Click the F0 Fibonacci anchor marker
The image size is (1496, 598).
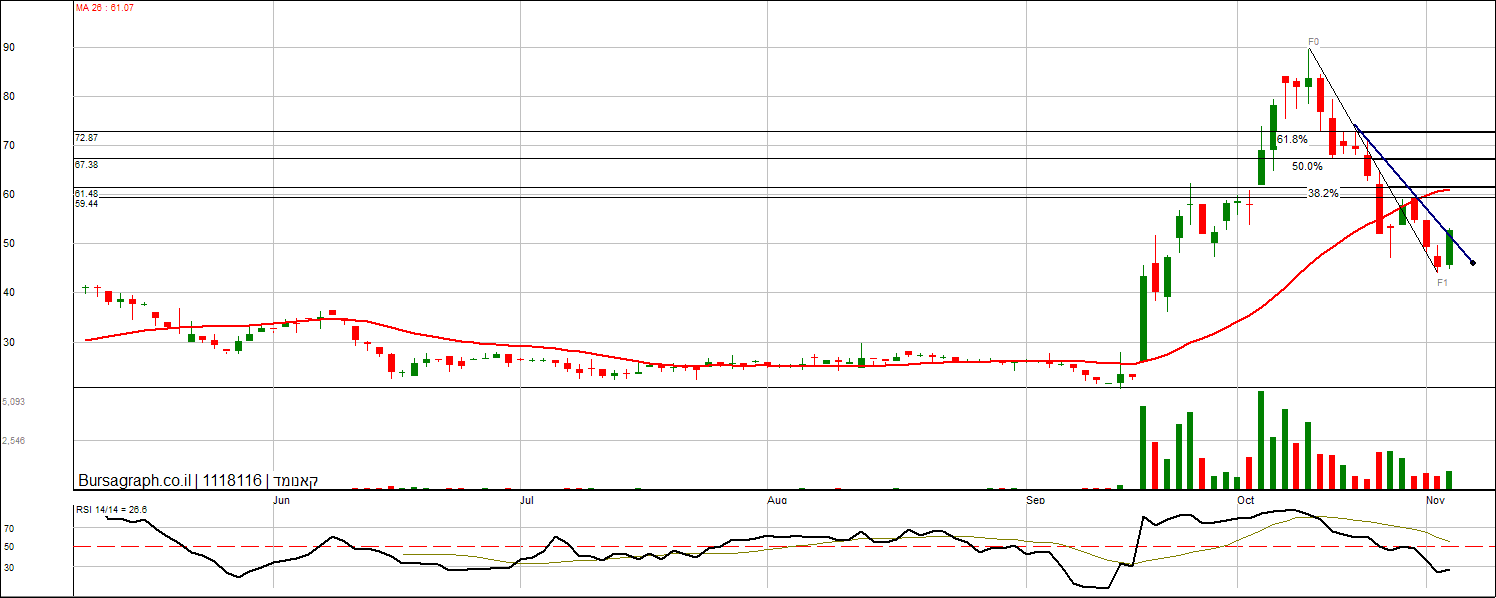pyautogui.click(x=1314, y=42)
